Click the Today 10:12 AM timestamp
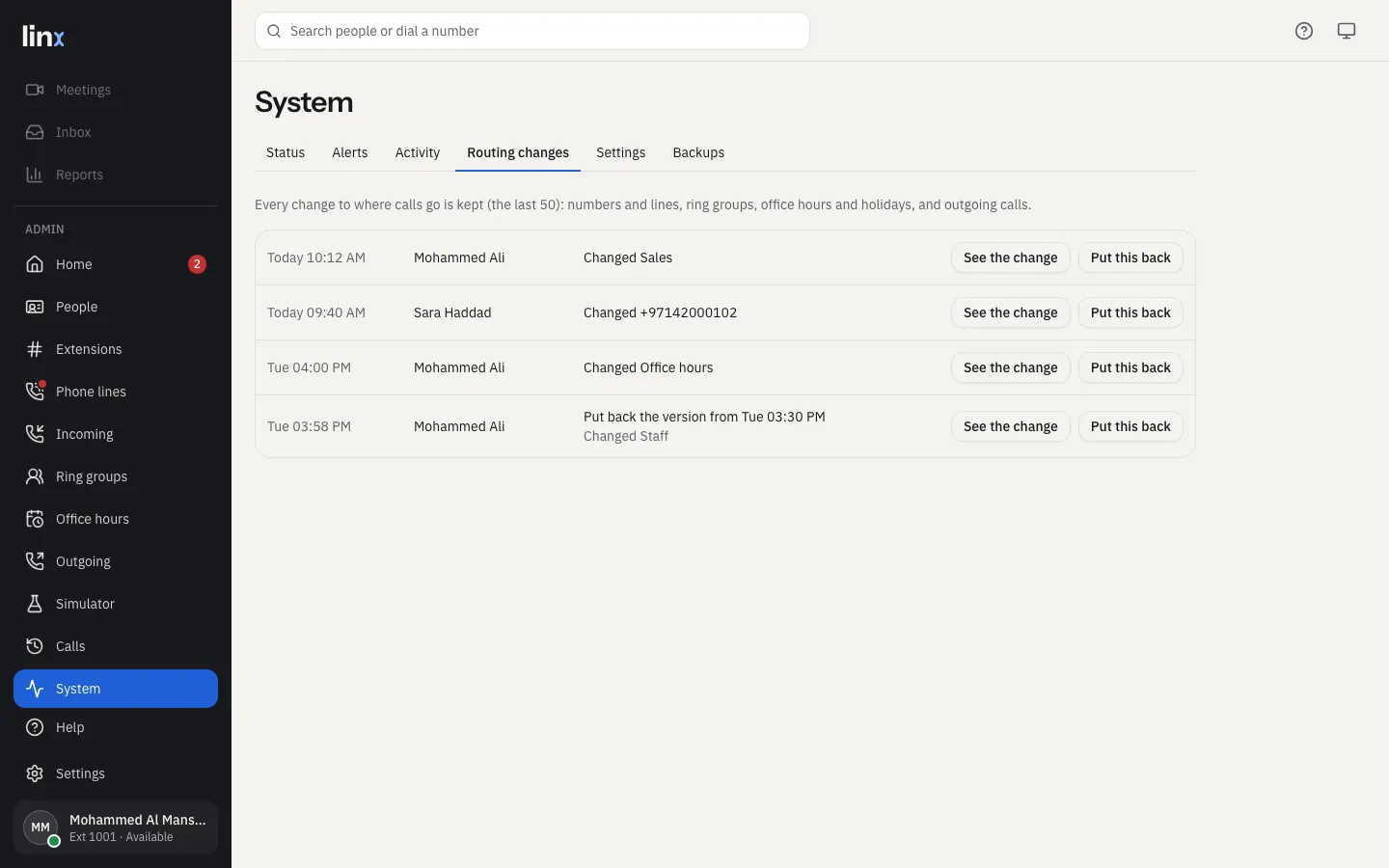This screenshot has height=868, width=1389. pos(316,258)
